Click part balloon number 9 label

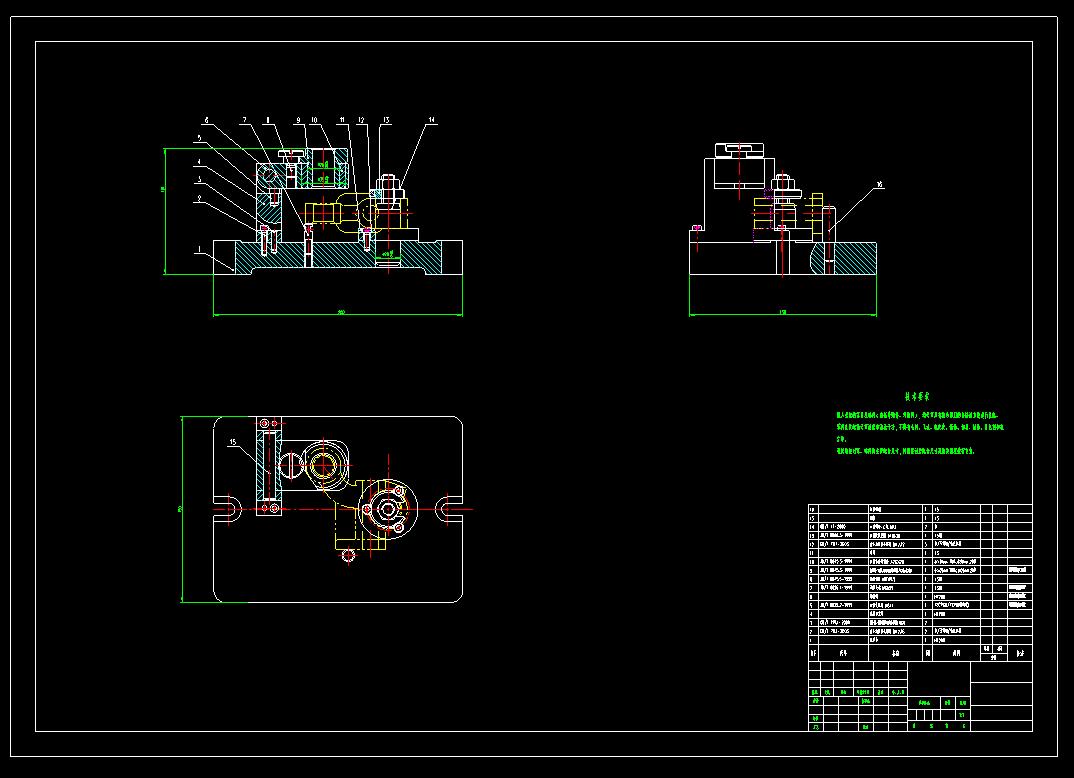coord(299,120)
